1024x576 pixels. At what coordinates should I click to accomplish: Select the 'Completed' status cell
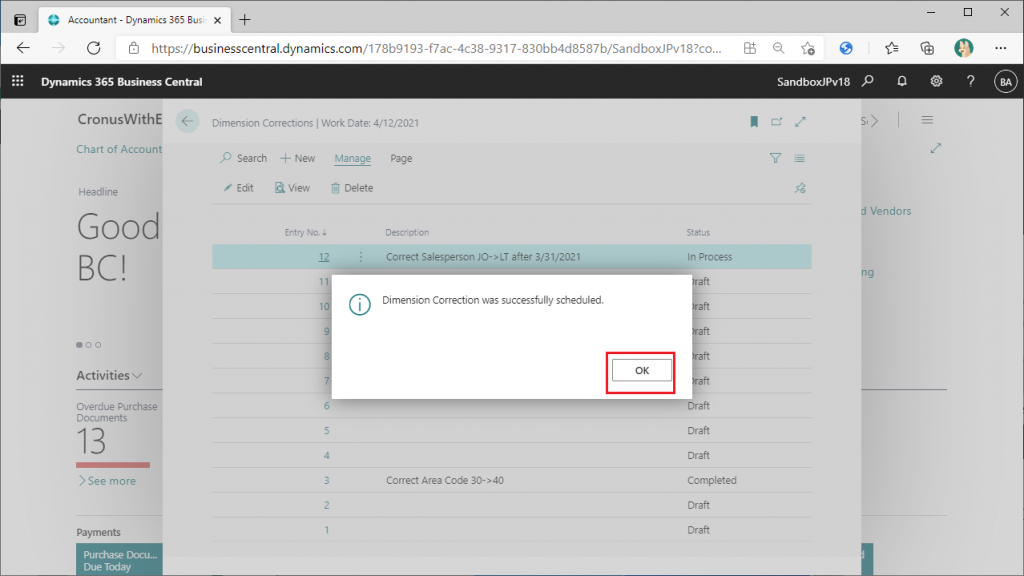coord(712,480)
